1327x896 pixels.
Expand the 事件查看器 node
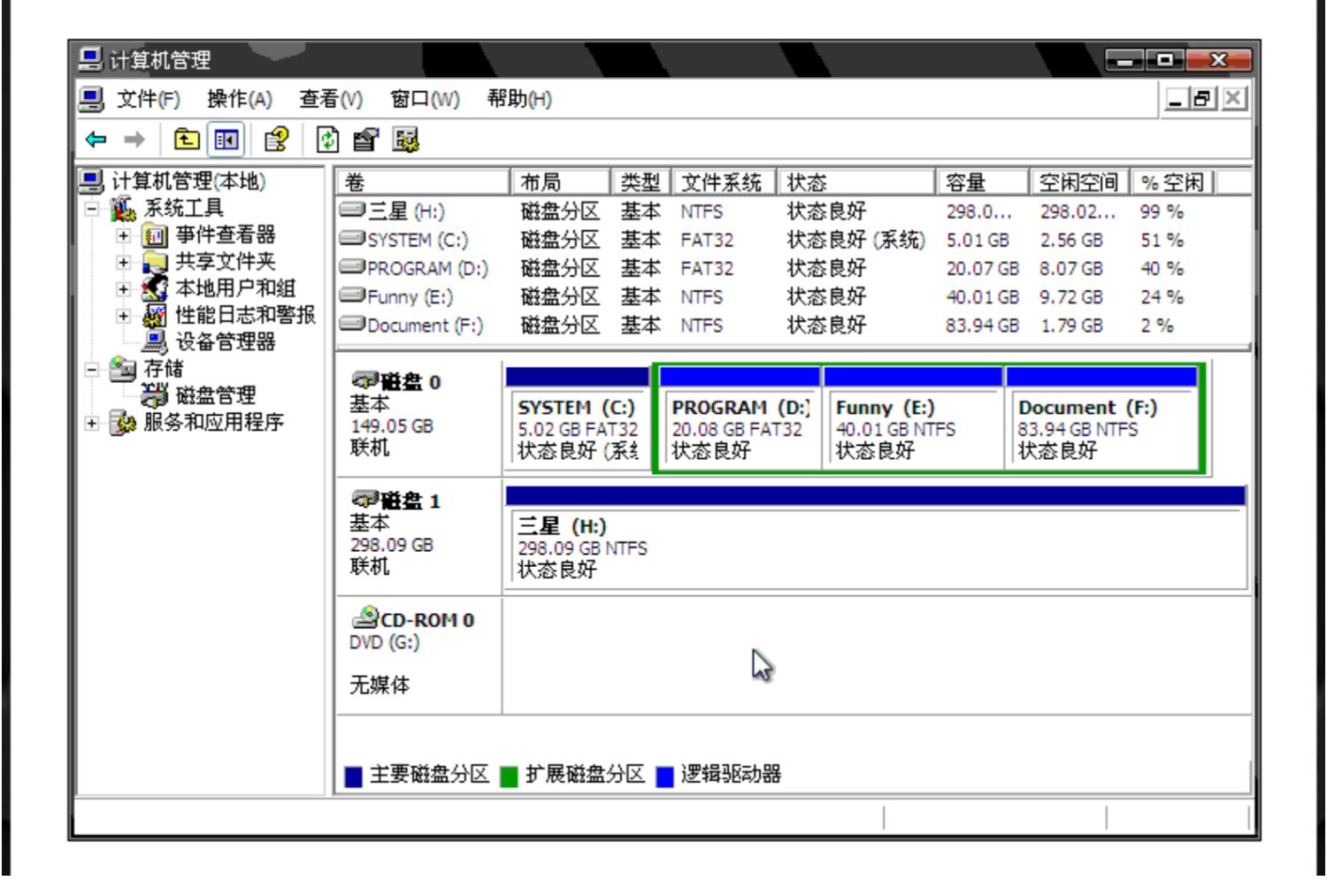click(124, 236)
